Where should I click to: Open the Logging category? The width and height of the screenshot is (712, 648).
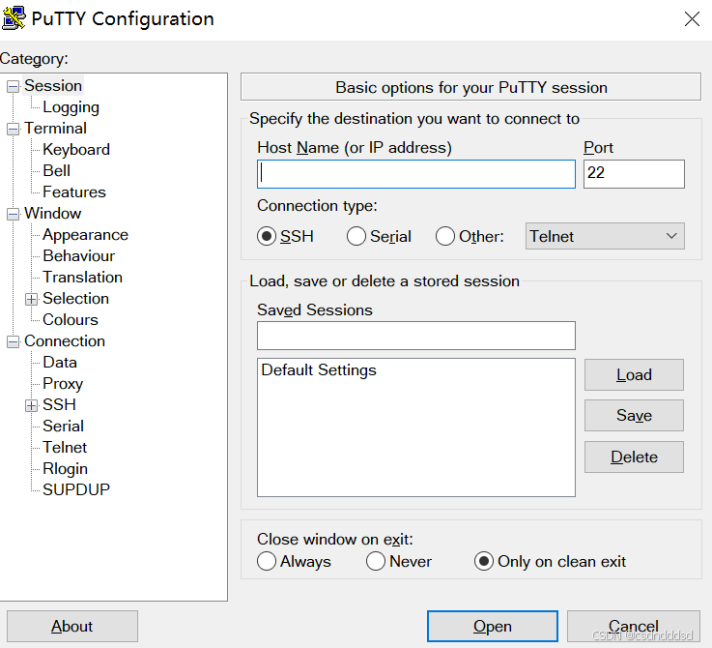(70, 107)
